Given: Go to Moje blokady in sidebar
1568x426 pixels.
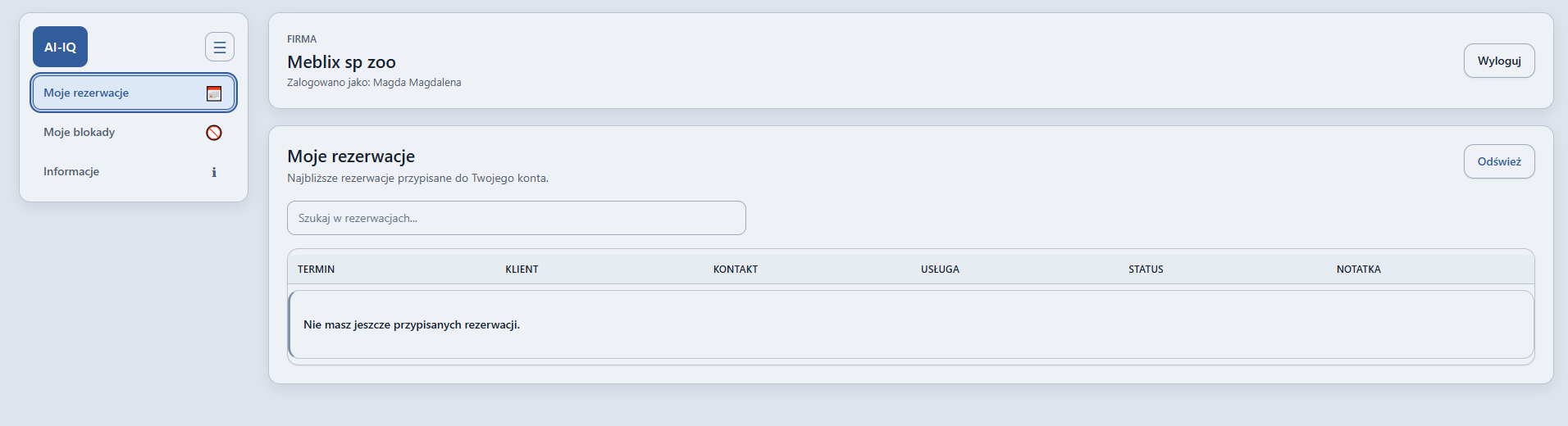Looking at the screenshot, I should 134,132.
